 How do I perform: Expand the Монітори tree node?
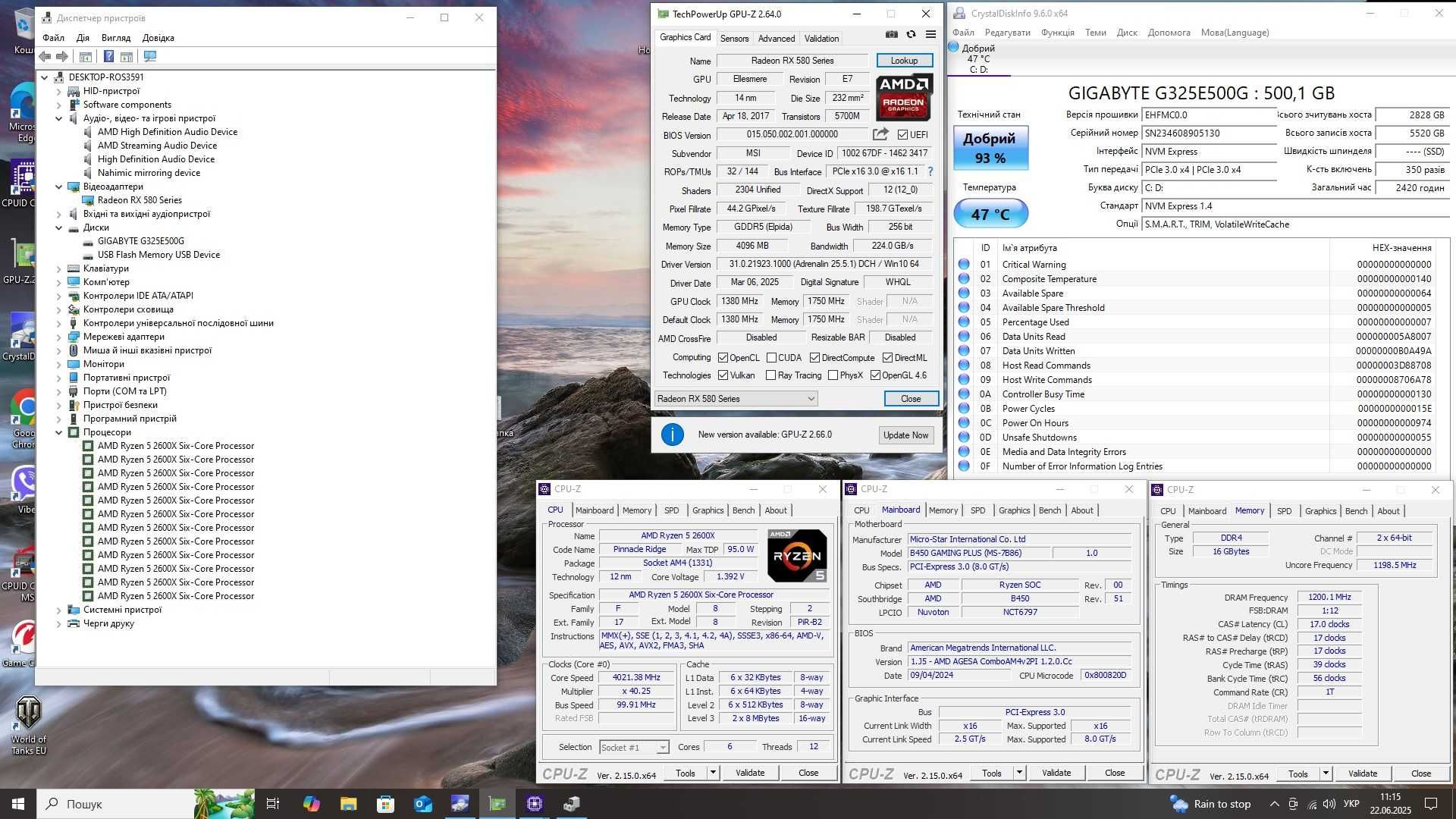pos(59,364)
